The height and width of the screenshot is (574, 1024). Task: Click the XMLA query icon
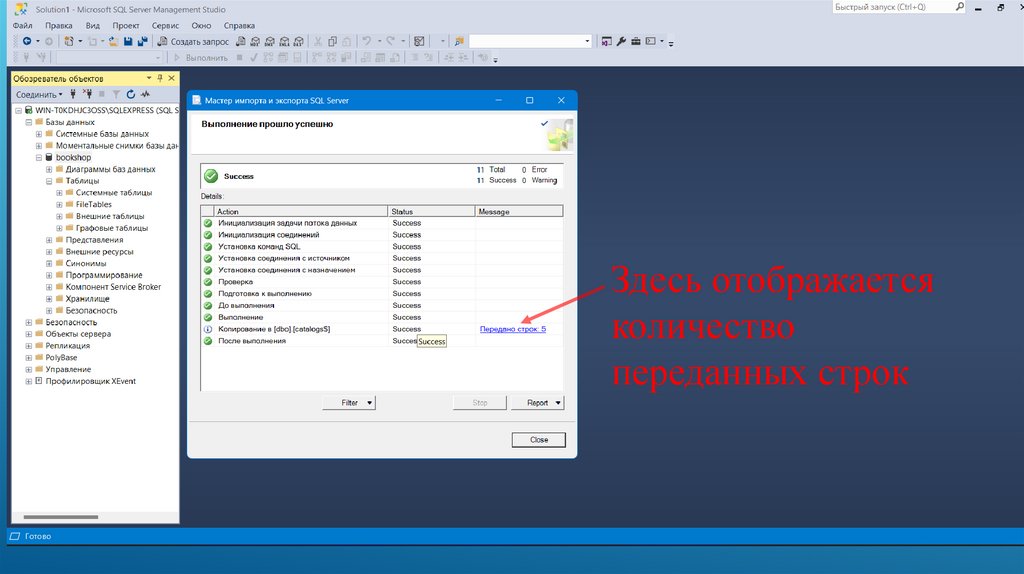[284, 41]
